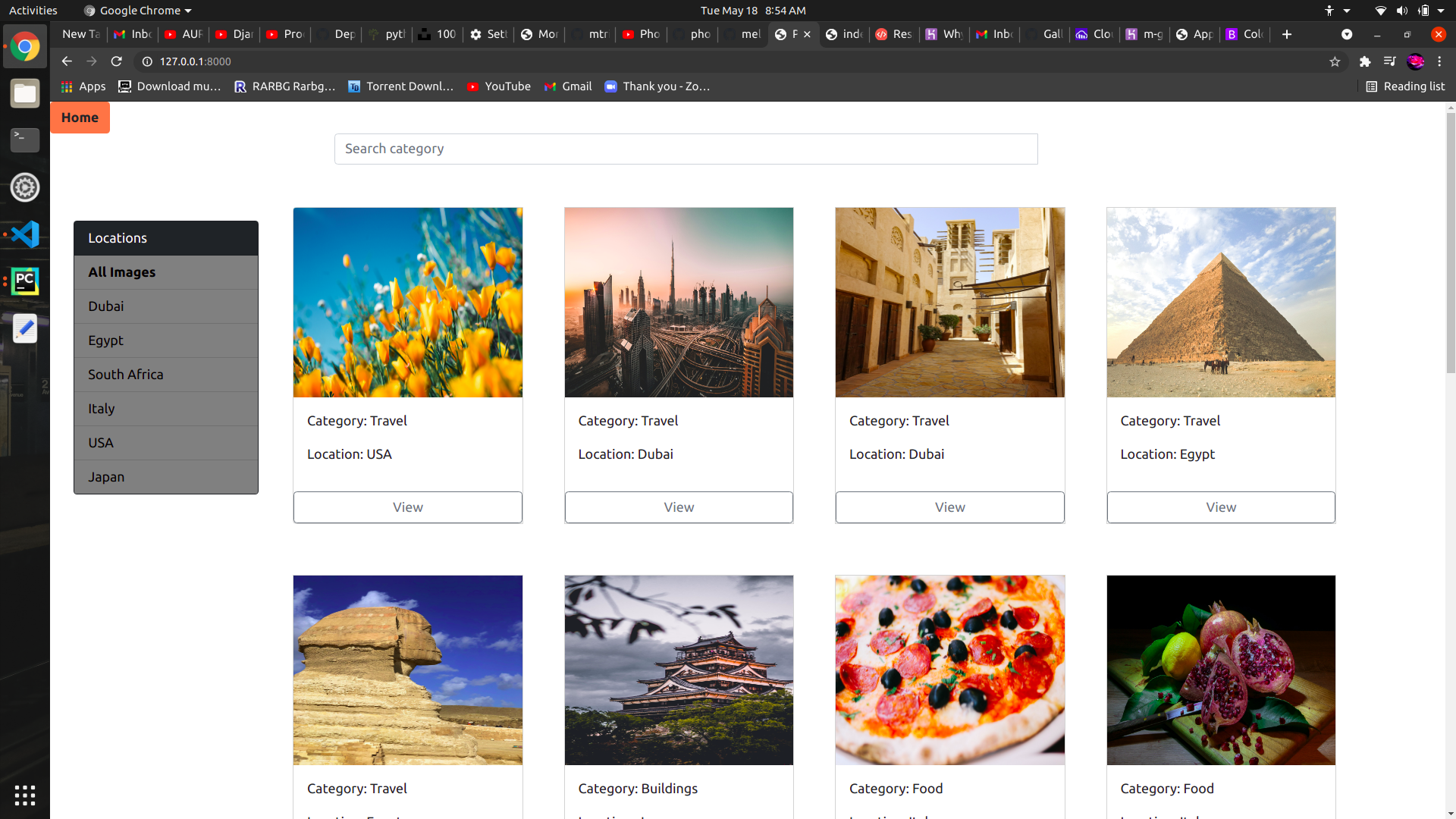The height and width of the screenshot is (819, 1456).
Task: Open the Gmail bookmark
Action: (568, 86)
